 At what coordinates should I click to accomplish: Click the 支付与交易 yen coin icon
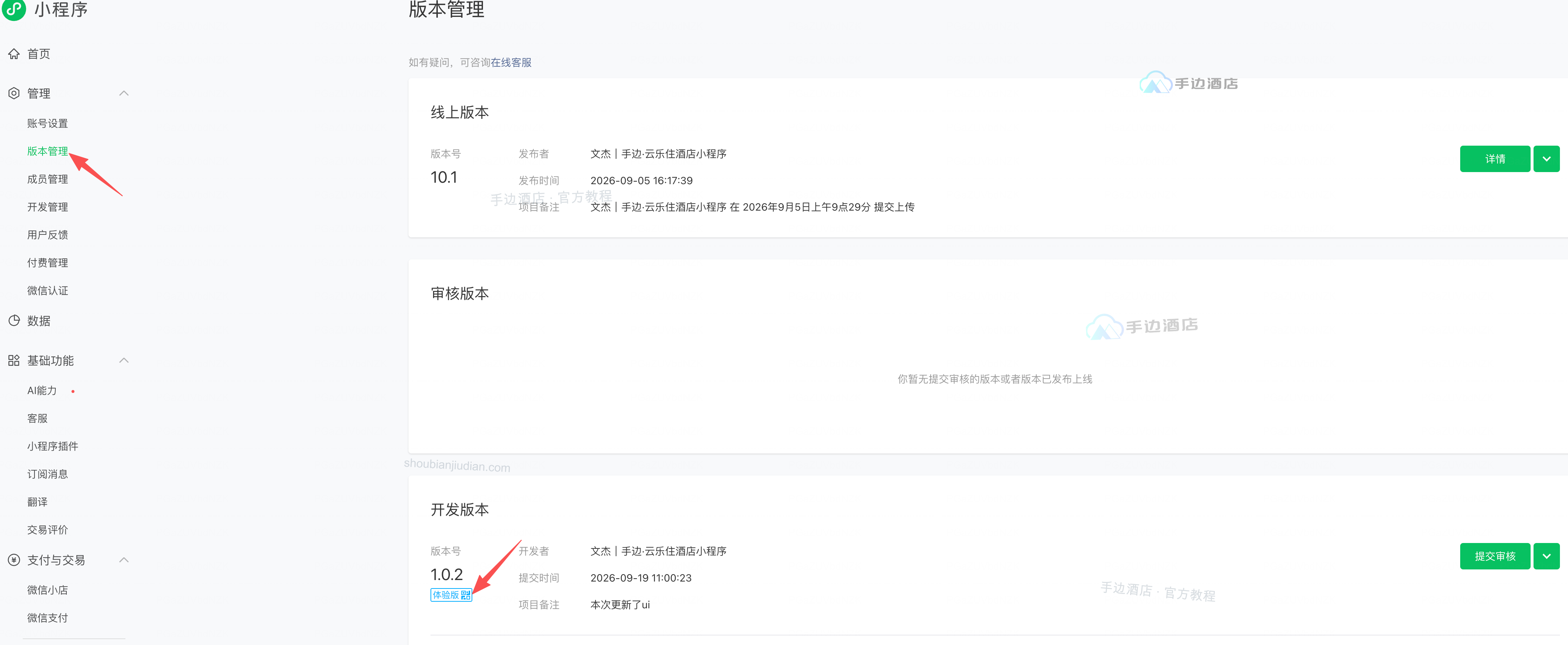[14, 560]
